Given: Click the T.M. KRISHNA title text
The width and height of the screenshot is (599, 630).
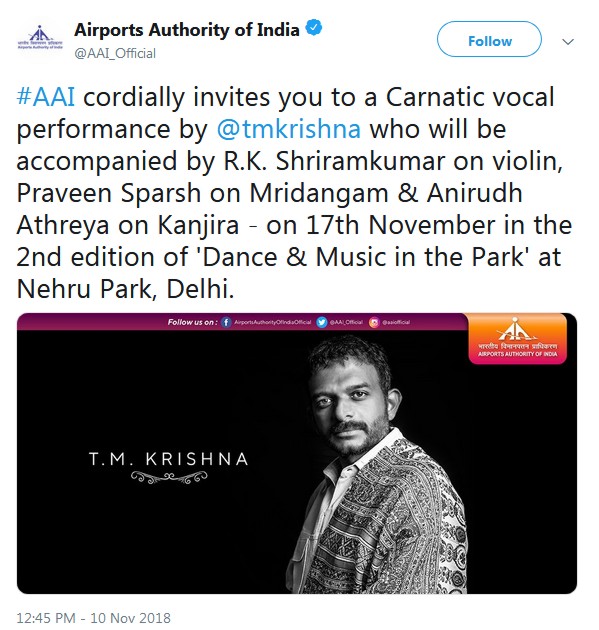Looking at the screenshot, I should click(169, 459).
